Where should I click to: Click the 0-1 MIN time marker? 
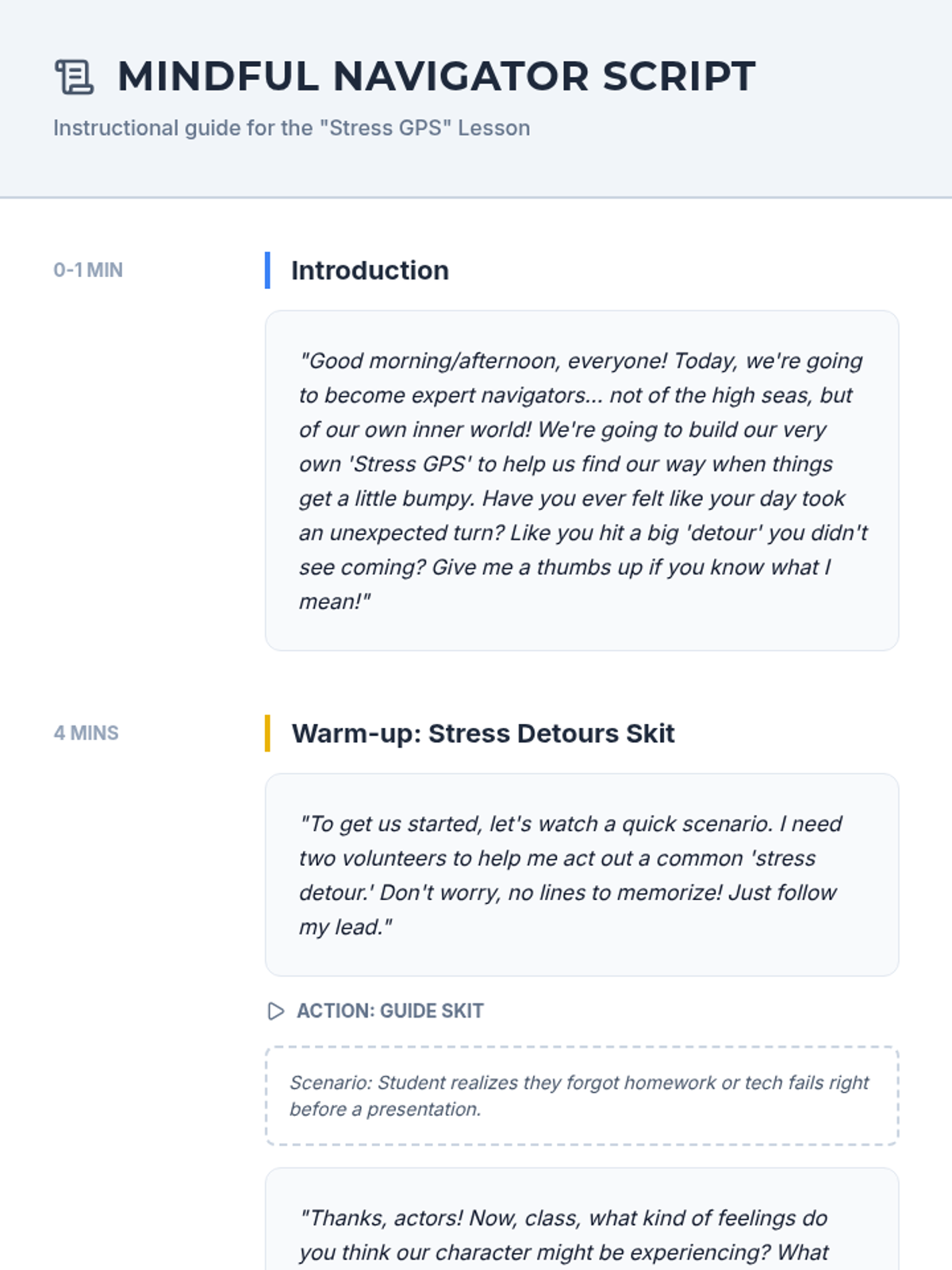pos(88,270)
